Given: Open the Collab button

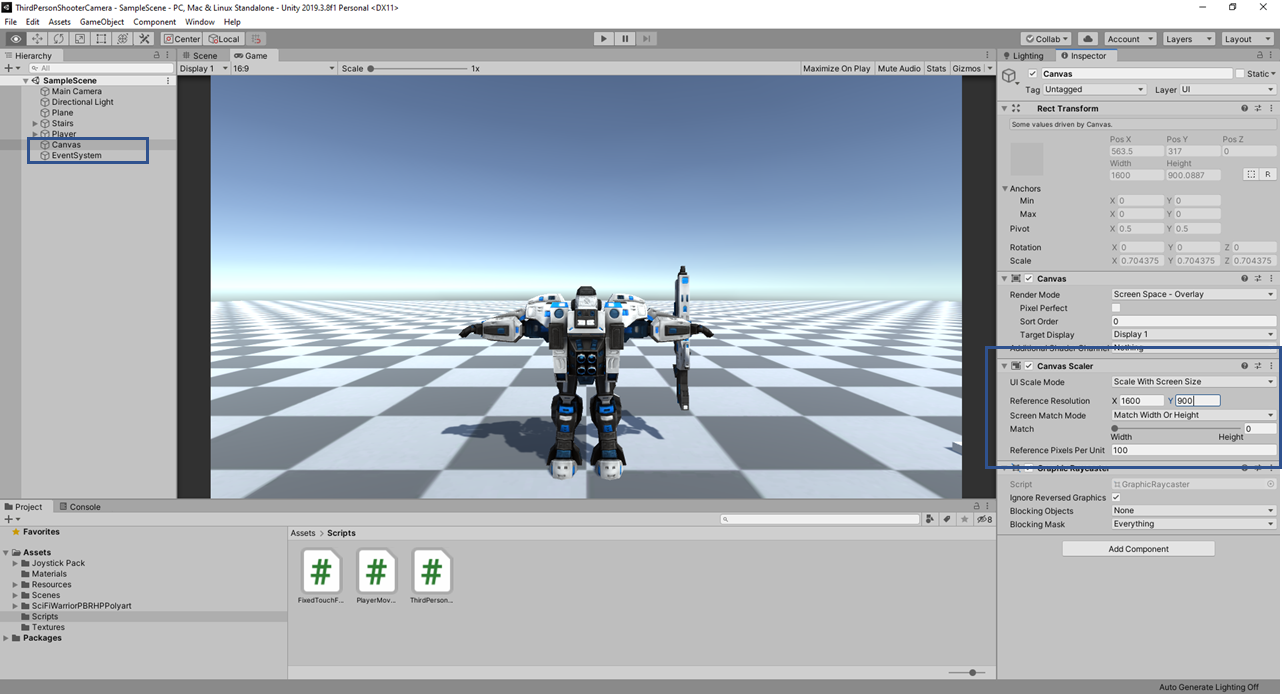Looking at the screenshot, I should pyautogui.click(x=1046, y=39).
